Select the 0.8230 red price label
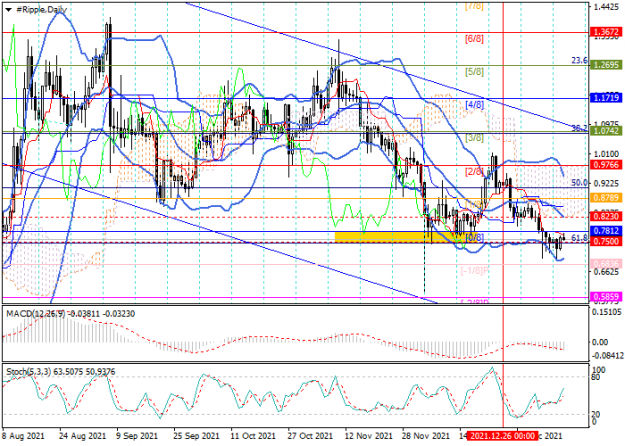625x446 pixels. tap(605, 216)
